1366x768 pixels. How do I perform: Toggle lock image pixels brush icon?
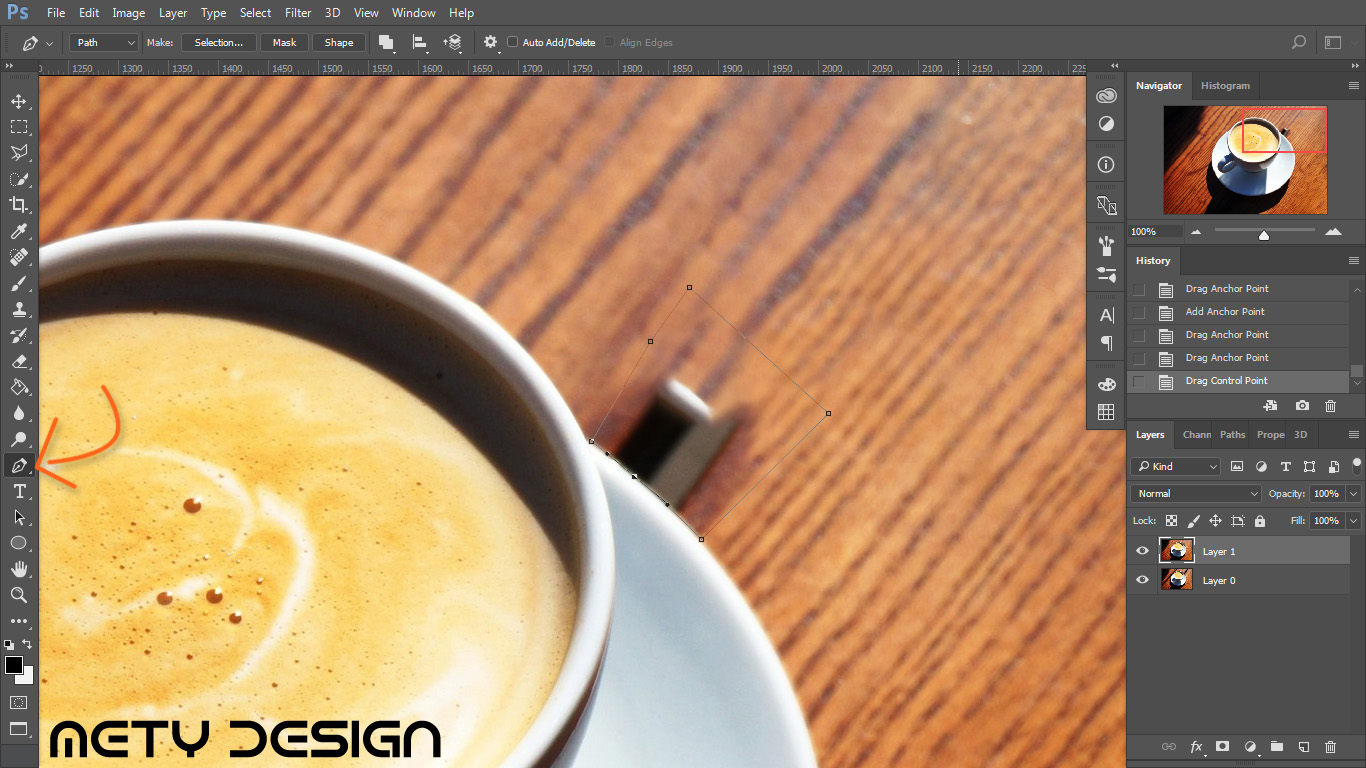click(1193, 521)
